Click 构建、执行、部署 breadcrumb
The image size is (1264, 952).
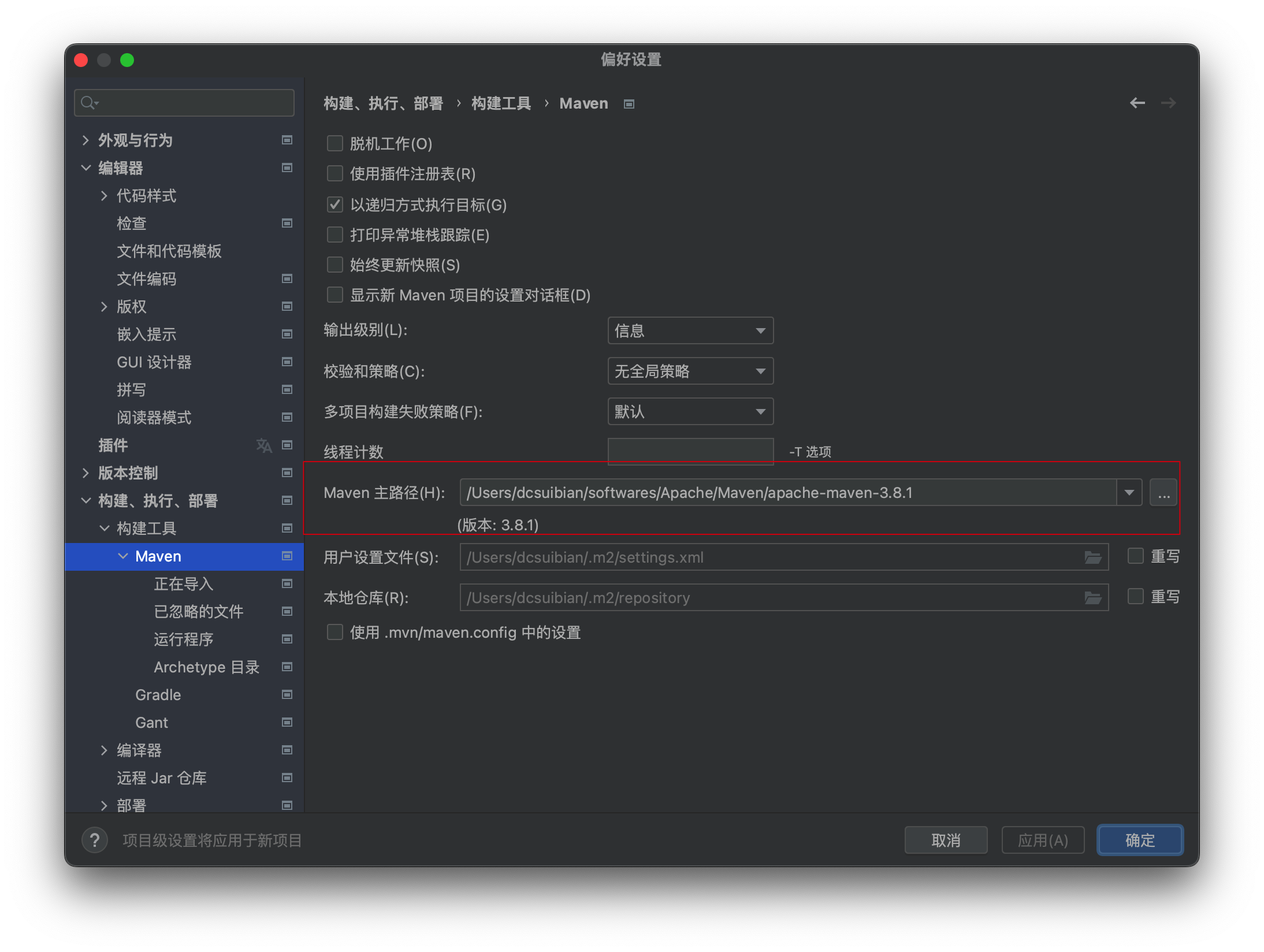coord(384,103)
